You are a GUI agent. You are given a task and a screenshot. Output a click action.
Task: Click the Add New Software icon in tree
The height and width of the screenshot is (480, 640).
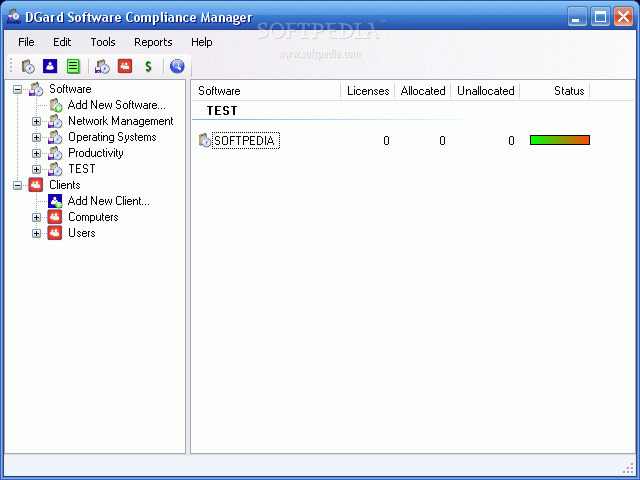pyautogui.click(x=56, y=105)
